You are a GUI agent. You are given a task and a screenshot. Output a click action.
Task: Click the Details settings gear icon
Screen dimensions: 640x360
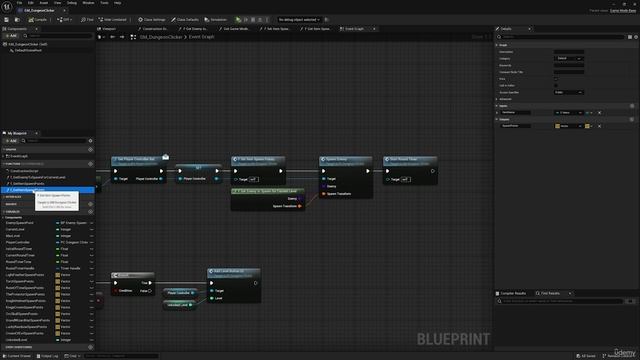[x=636, y=37]
